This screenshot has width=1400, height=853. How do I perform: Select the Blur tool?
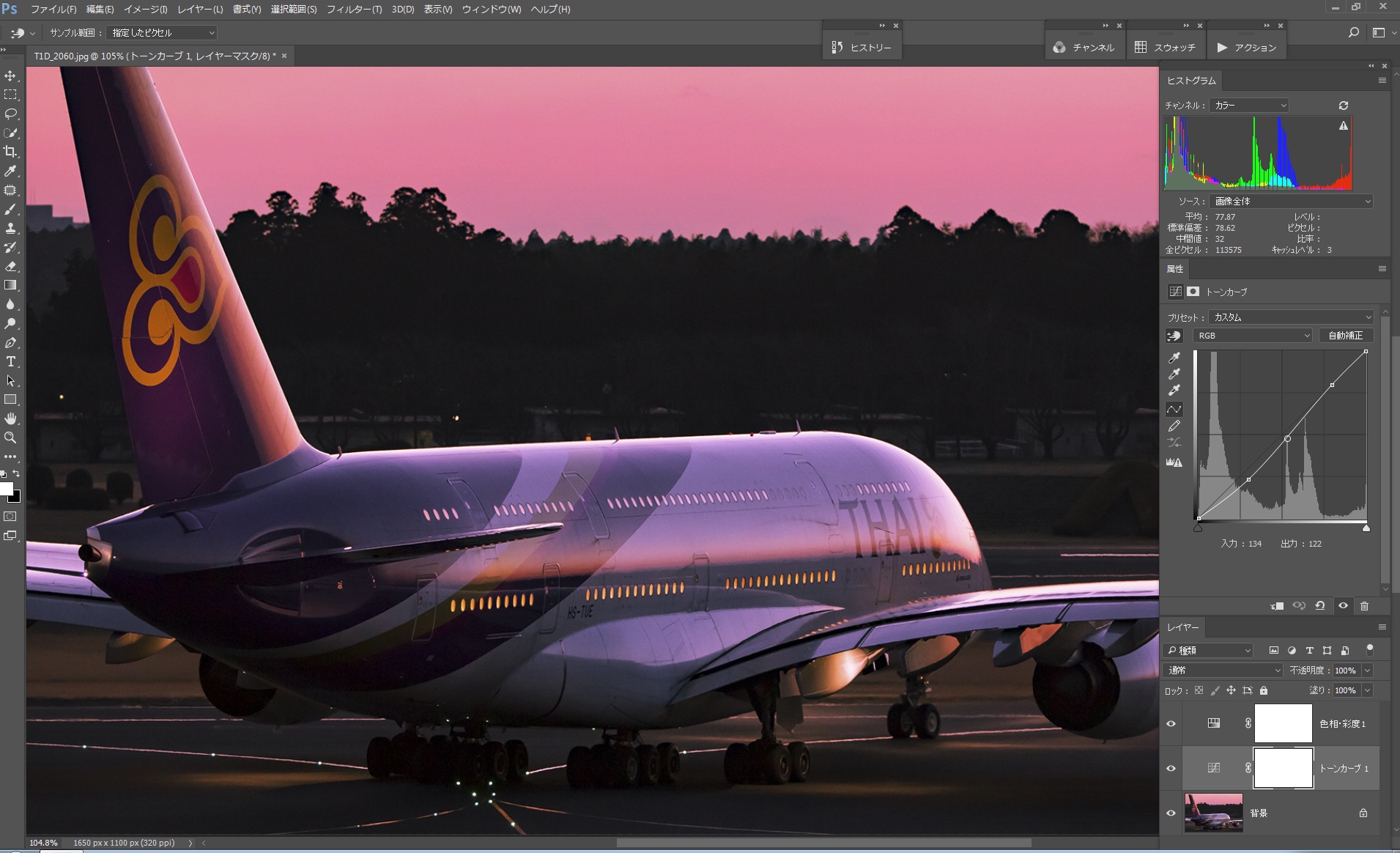(x=10, y=304)
